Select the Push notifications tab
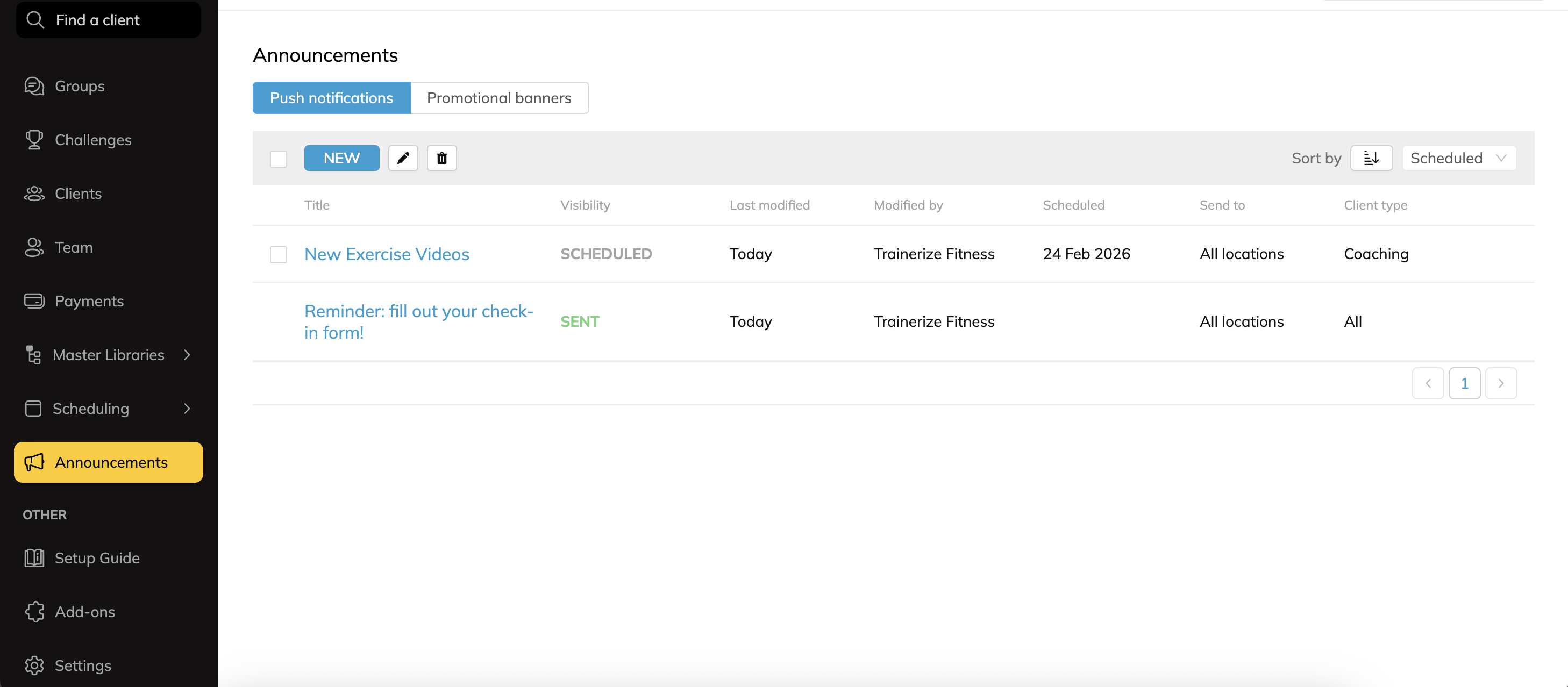Screen dimensions: 1568x687 click(331, 98)
